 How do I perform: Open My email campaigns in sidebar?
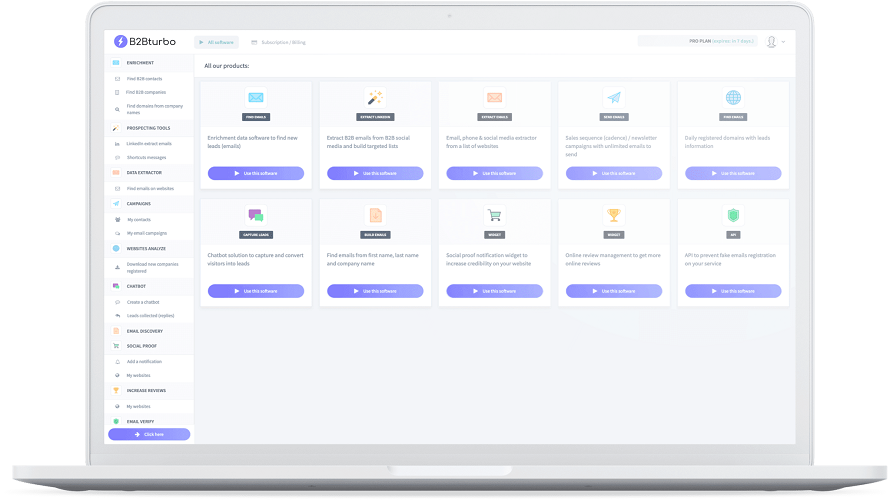click(147, 233)
